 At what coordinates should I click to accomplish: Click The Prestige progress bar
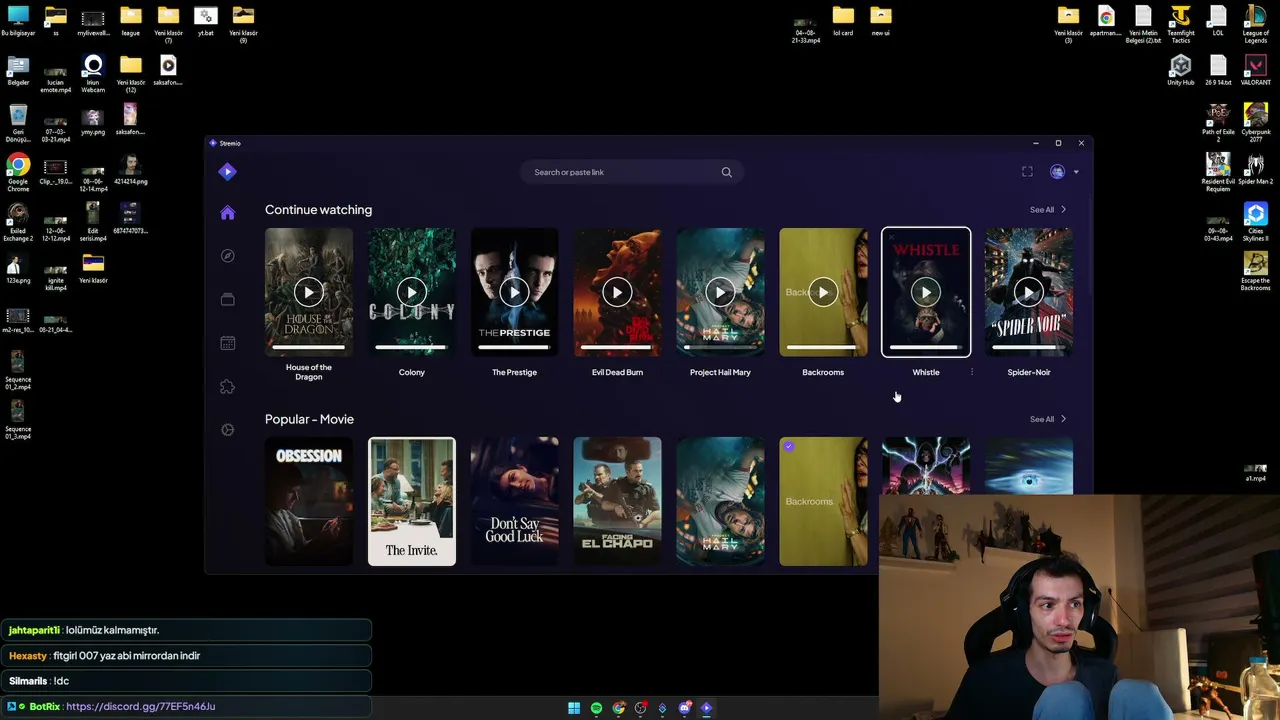click(x=514, y=348)
